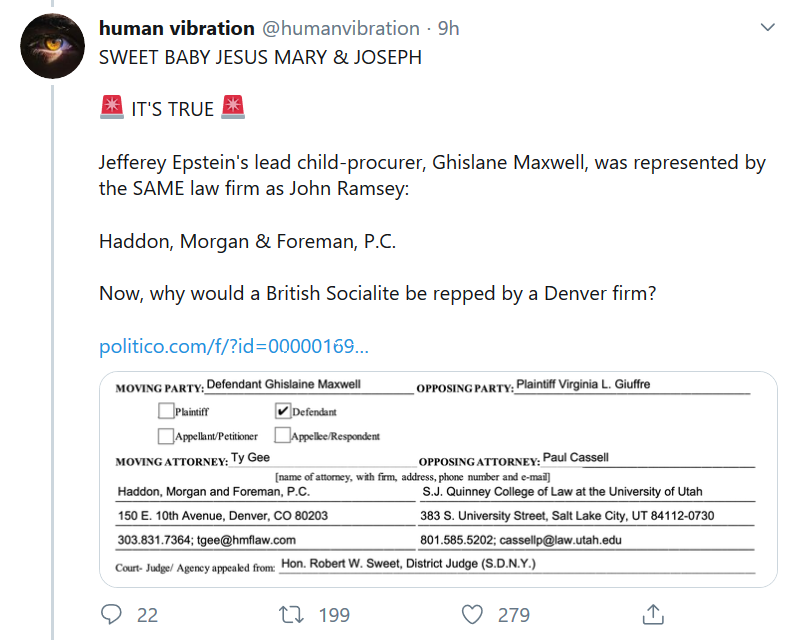Screen dimensions: 798x640
Task: Click the first red siren emoji
Action: click(x=111, y=108)
